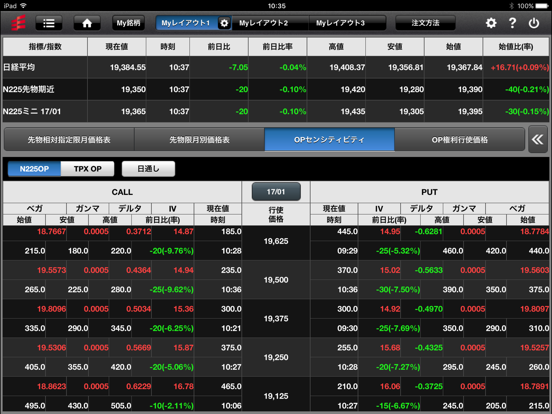Image resolution: width=552 pixels, height=414 pixels.
Task: Select 先物相対指定限月価格表 tab
Action: click(x=69, y=140)
